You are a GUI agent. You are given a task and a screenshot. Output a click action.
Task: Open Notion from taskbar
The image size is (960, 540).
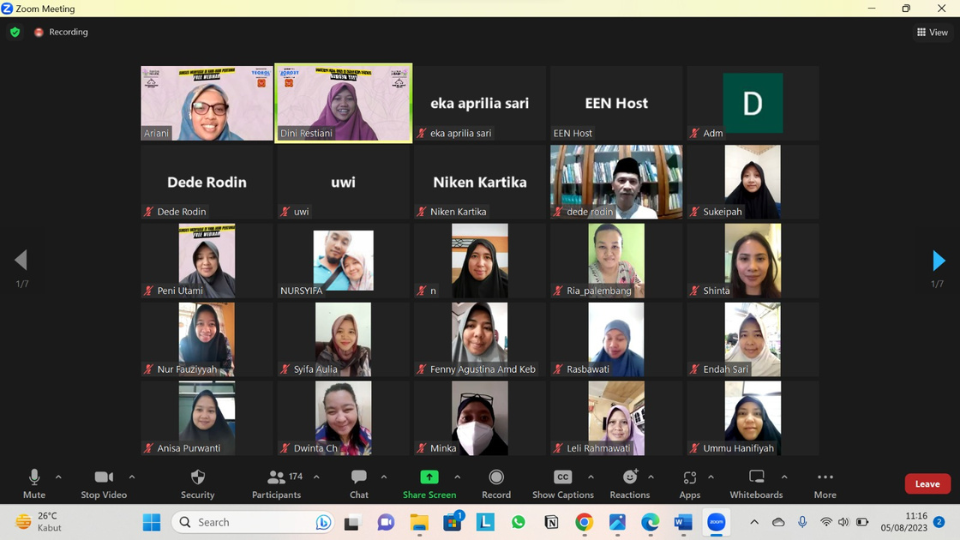pos(551,522)
